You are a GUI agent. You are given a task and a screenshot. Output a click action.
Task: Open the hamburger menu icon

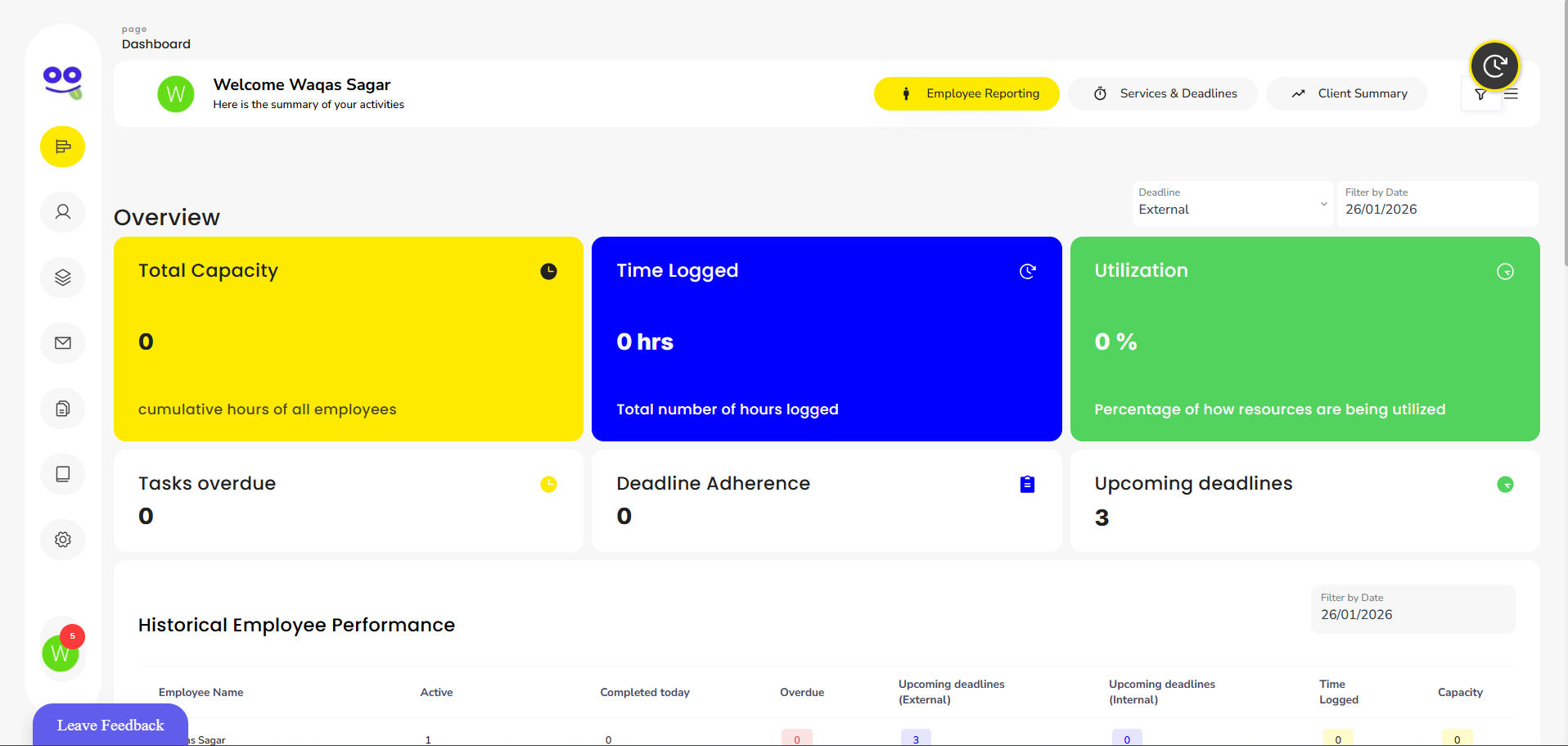coord(1511,94)
